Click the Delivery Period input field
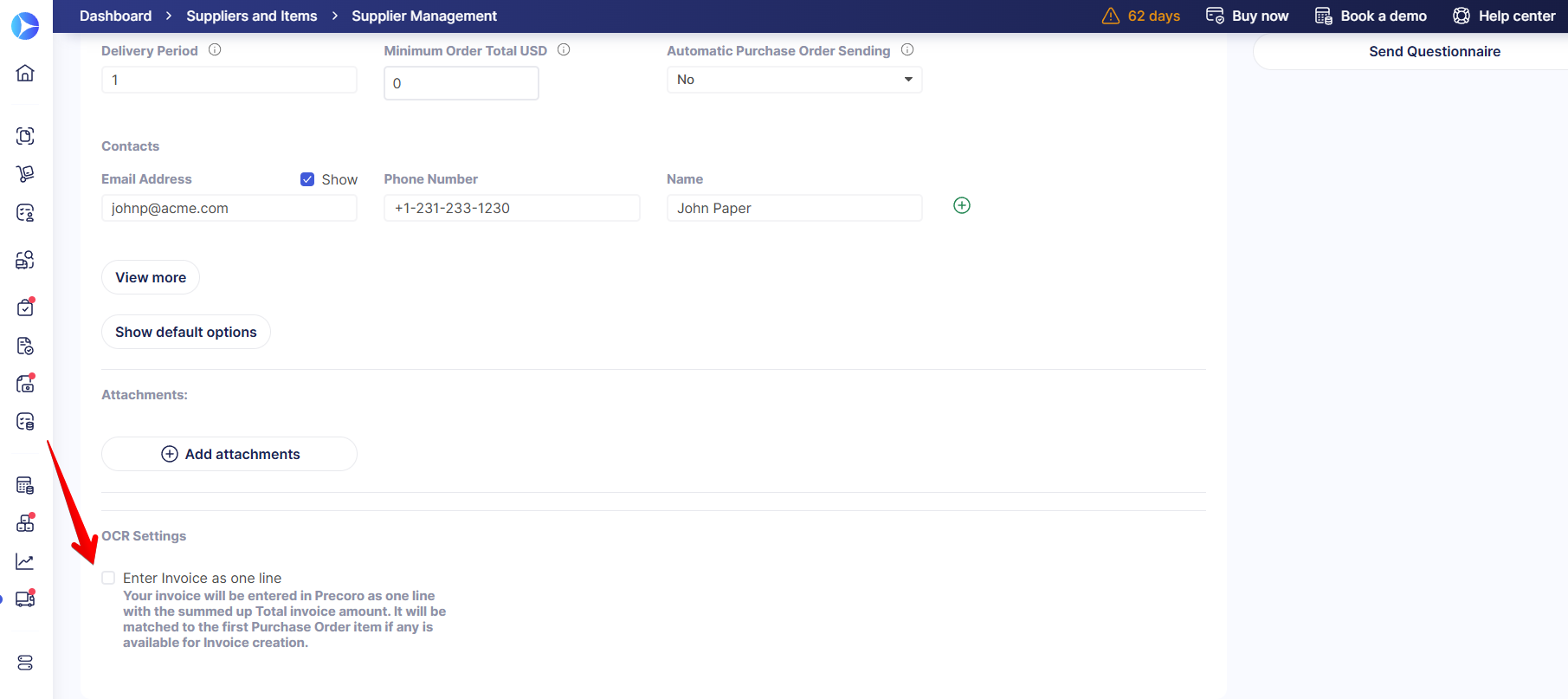Image resolution: width=1568 pixels, height=699 pixels. tap(229, 80)
